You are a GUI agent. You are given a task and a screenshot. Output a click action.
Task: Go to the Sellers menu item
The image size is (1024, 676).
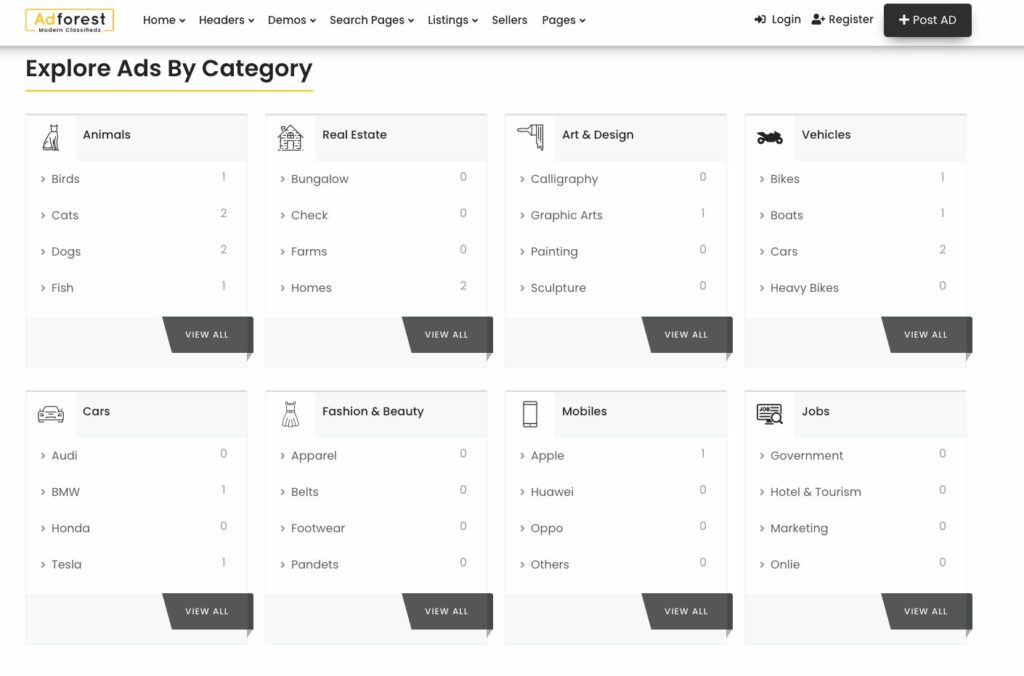[509, 20]
